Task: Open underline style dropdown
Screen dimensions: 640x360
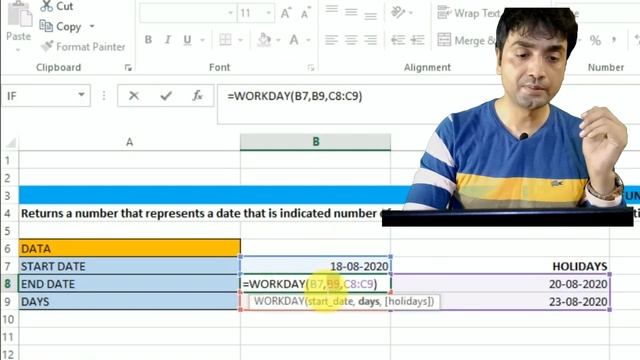Action: [202, 40]
